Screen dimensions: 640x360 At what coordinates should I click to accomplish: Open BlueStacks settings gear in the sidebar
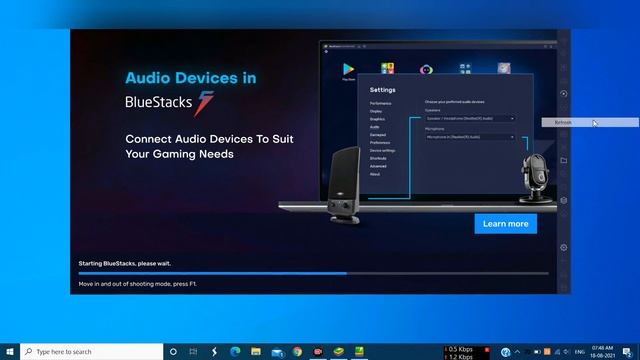point(564,247)
